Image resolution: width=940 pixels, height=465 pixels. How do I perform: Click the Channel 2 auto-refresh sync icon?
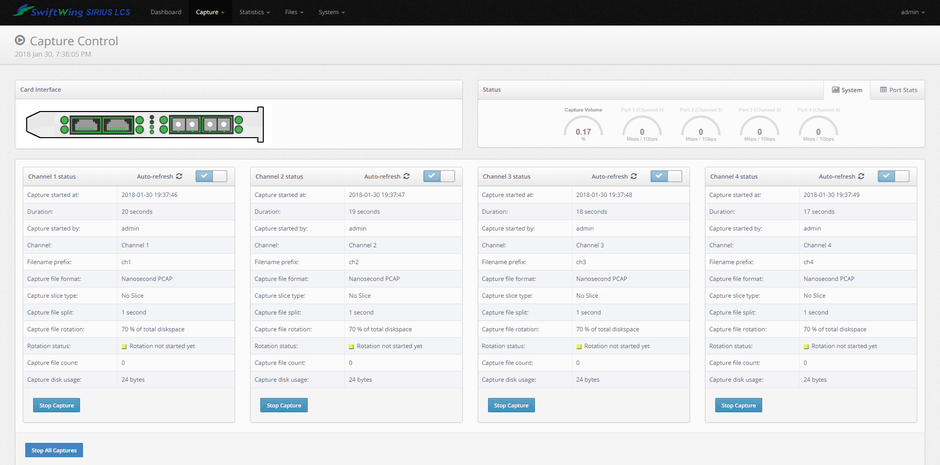point(407,176)
